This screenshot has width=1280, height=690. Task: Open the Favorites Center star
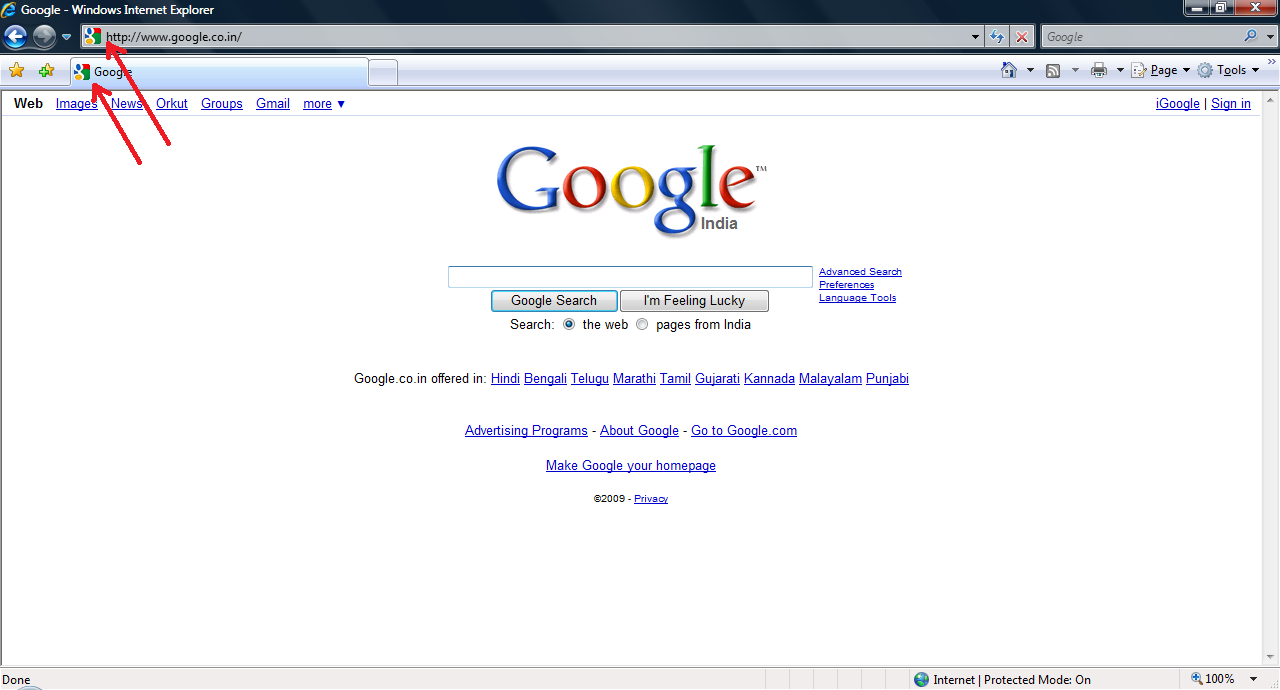coord(16,71)
